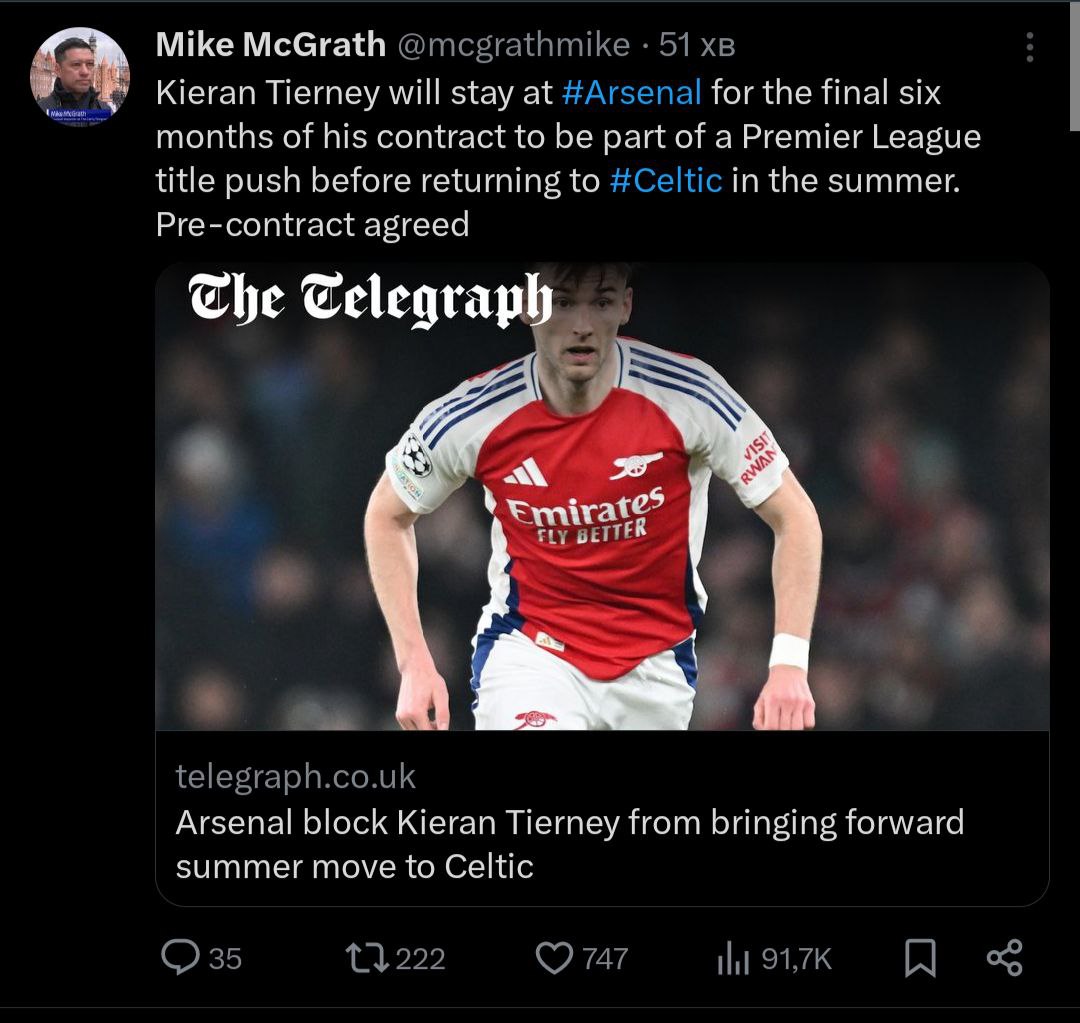Open the Telegraph article preview image

602,496
